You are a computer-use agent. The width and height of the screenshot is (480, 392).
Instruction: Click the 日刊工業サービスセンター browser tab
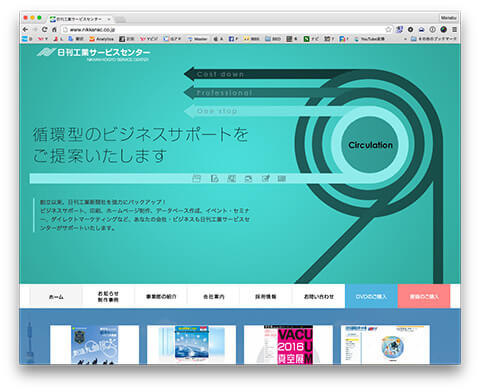pyautogui.click(x=80, y=19)
